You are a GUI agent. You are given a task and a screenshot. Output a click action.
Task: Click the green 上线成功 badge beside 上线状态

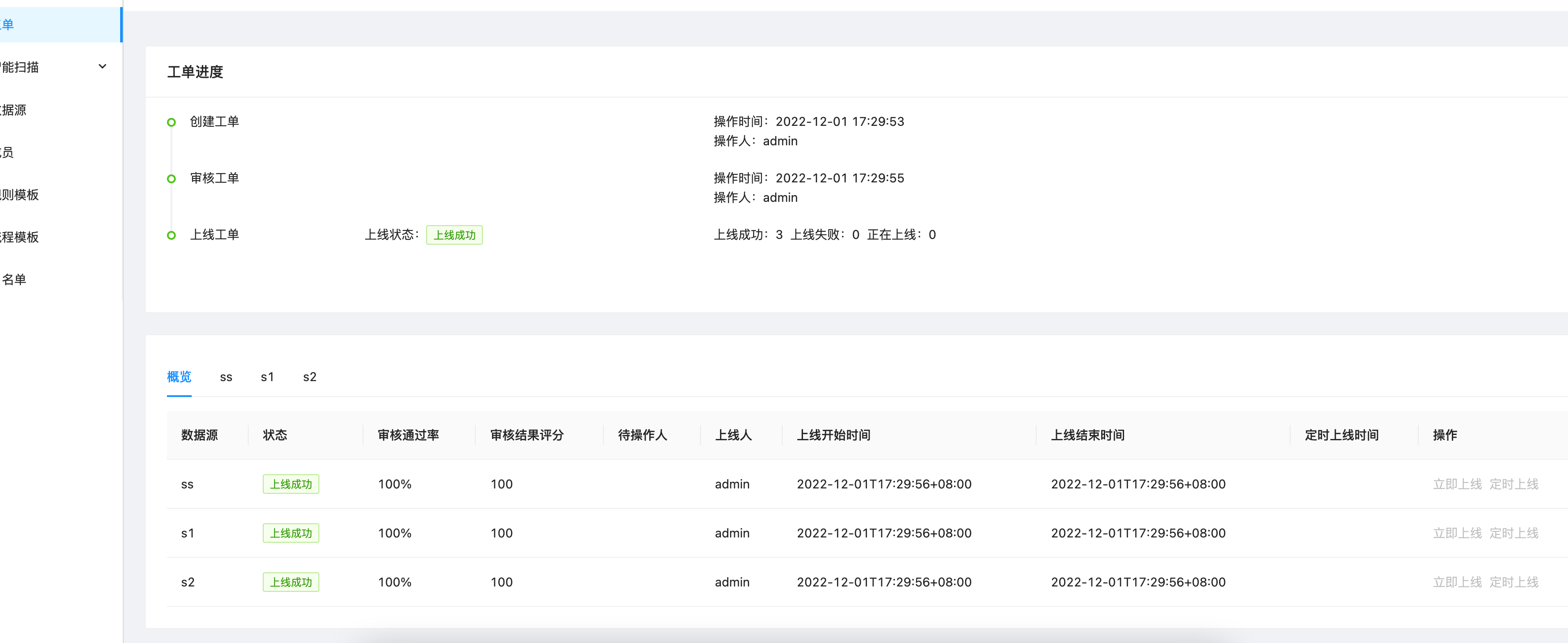(x=454, y=235)
